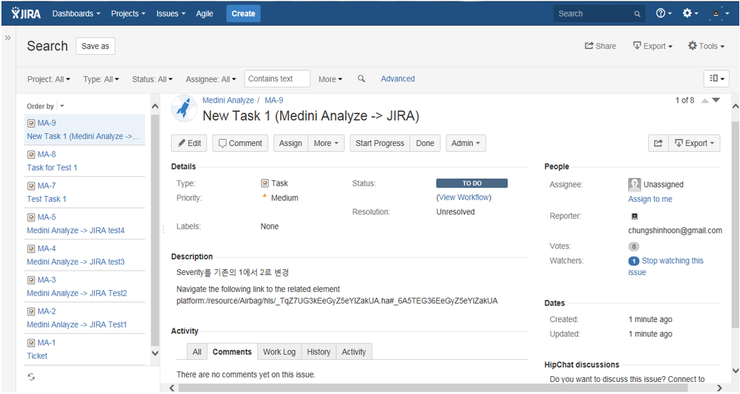Click the Create button
The width and height of the screenshot is (740, 394).
point(243,14)
